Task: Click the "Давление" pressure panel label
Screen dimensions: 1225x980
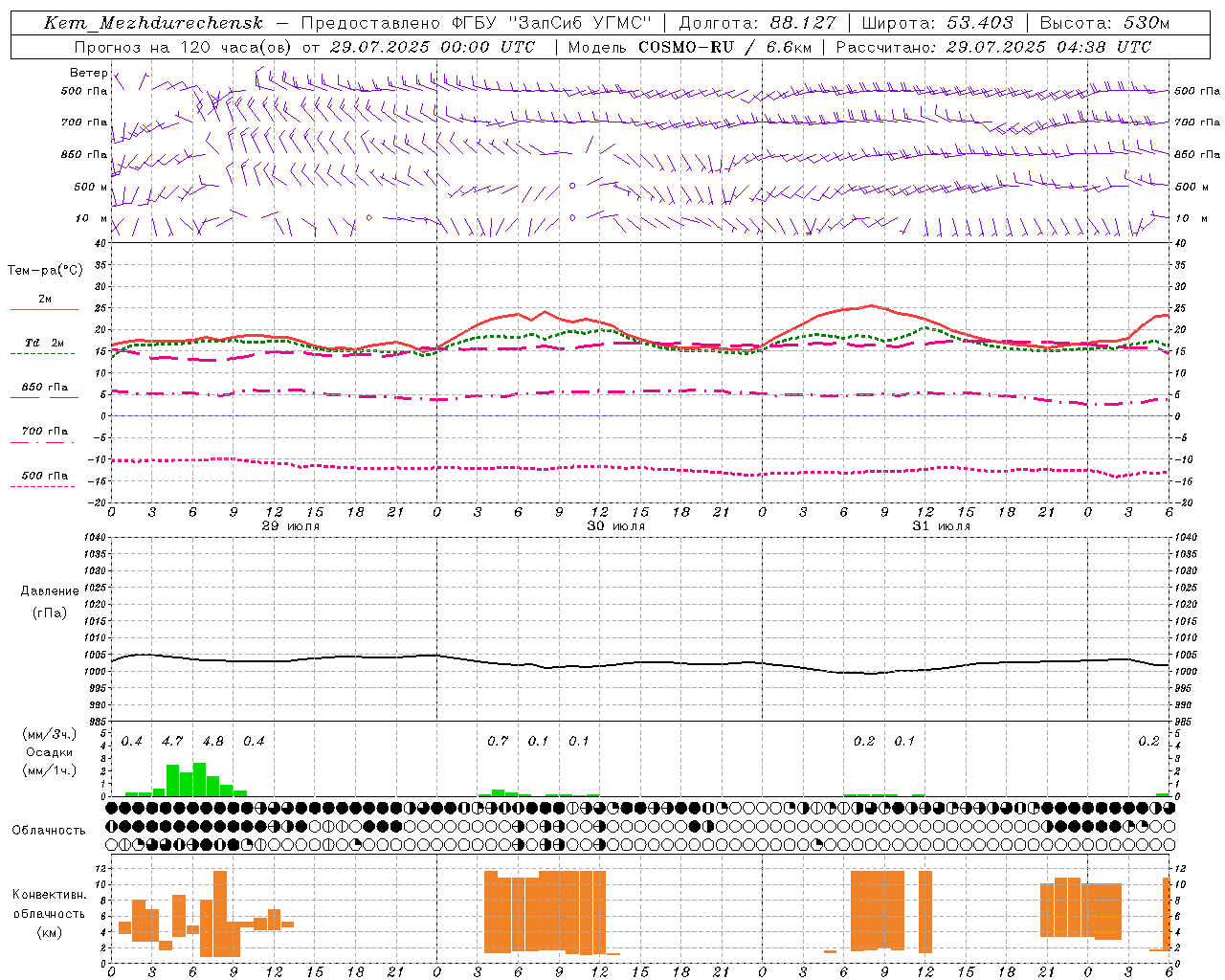Action: pos(50,591)
